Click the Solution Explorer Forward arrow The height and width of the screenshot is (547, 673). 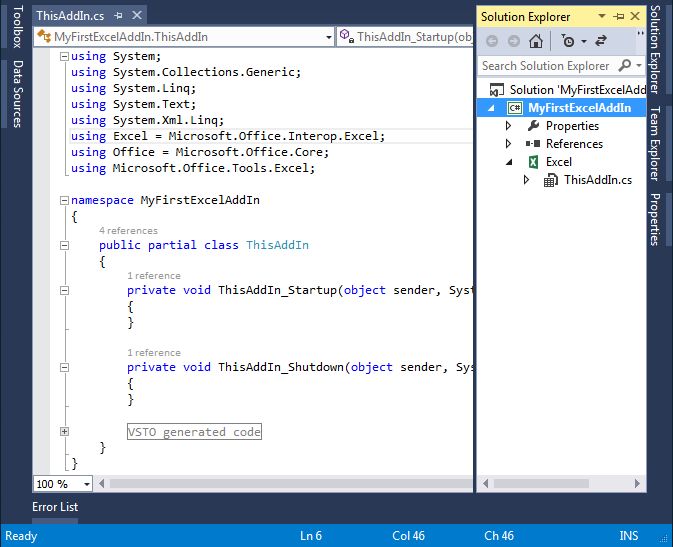pyautogui.click(x=513, y=41)
